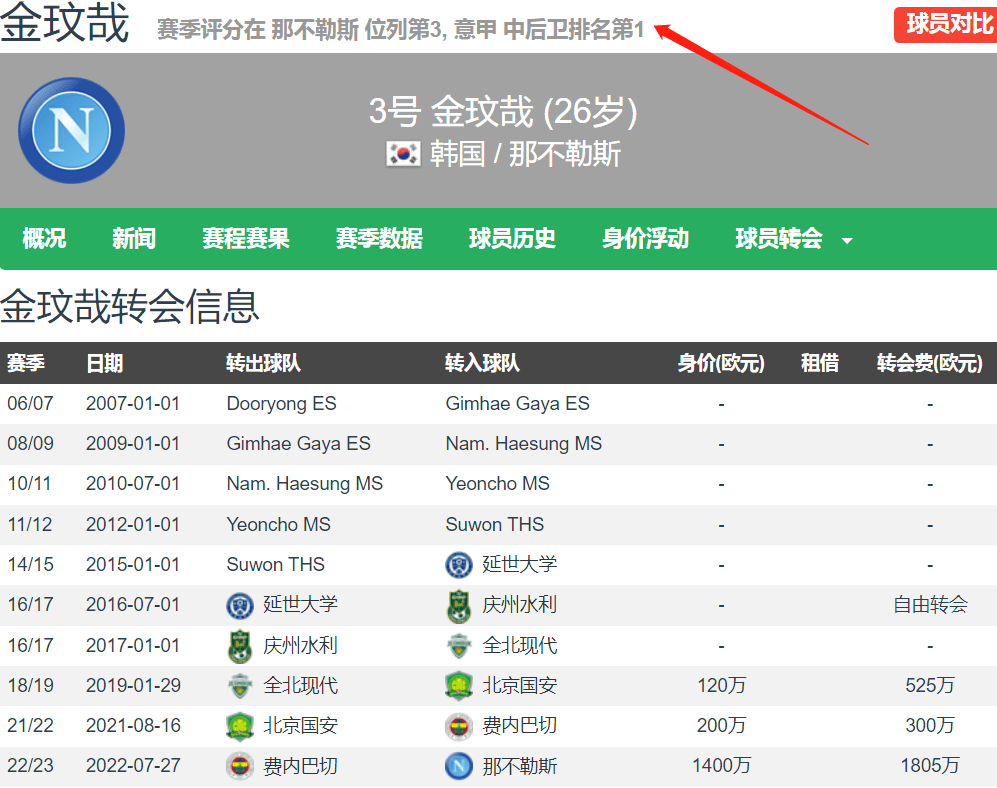Click the 1805万 transfer fee cell
This screenshot has height=788, width=997.
(930, 766)
